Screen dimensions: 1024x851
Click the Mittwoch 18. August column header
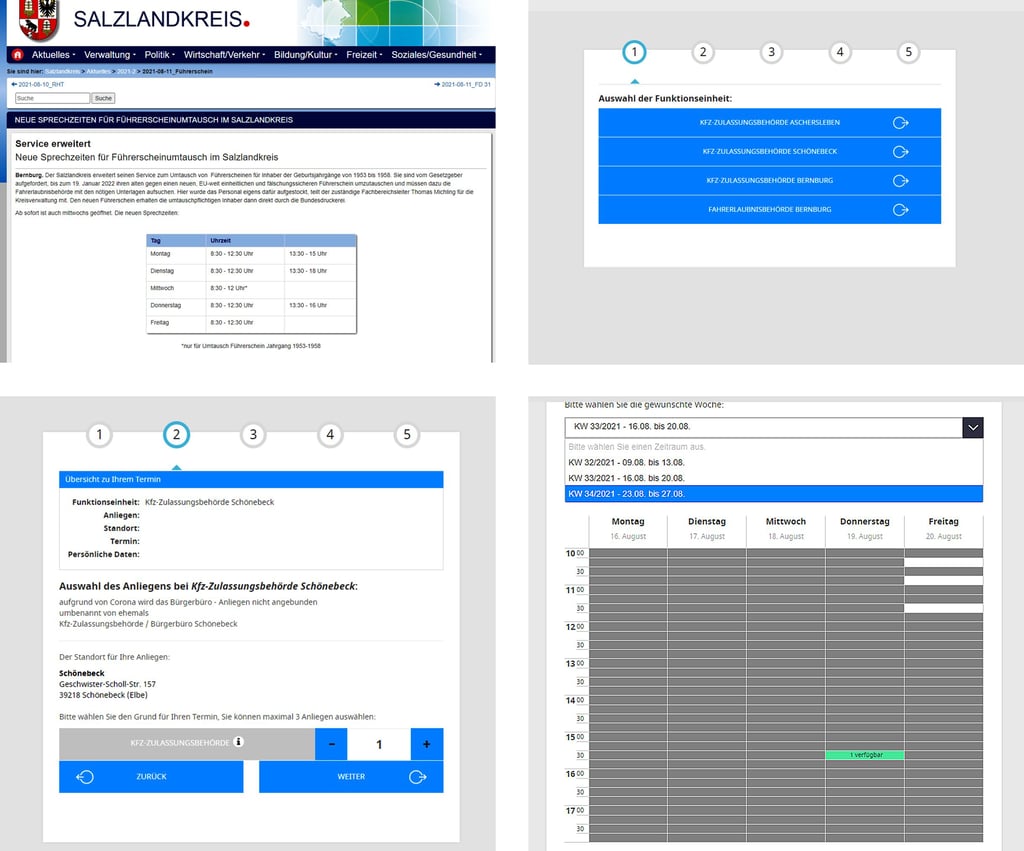[x=786, y=528]
